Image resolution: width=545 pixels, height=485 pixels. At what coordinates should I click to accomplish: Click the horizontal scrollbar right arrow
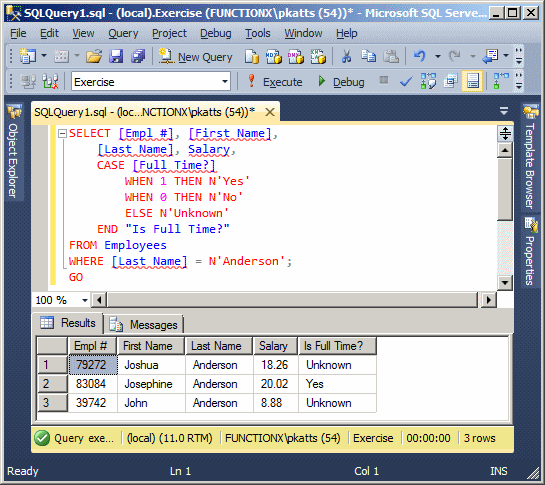click(488, 300)
